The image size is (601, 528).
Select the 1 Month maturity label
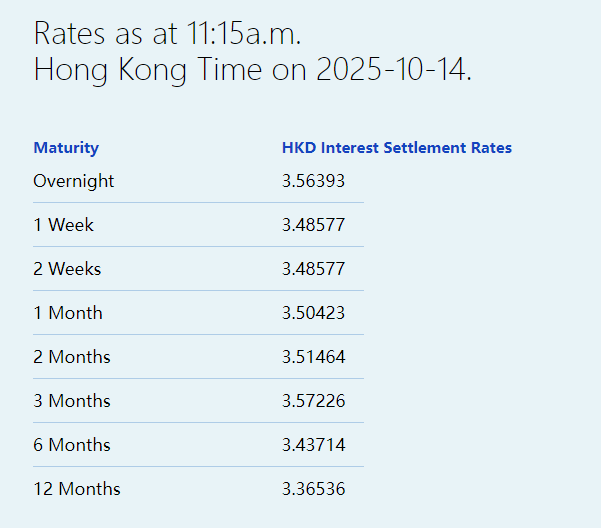coord(68,313)
